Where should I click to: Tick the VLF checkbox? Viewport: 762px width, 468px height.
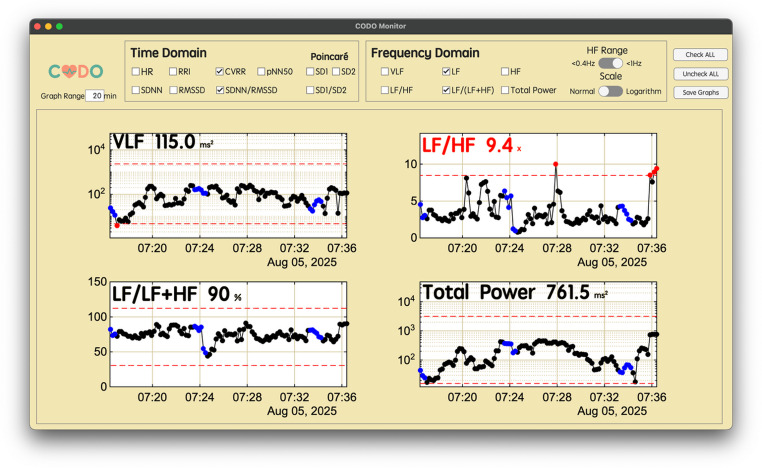coord(385,71)
